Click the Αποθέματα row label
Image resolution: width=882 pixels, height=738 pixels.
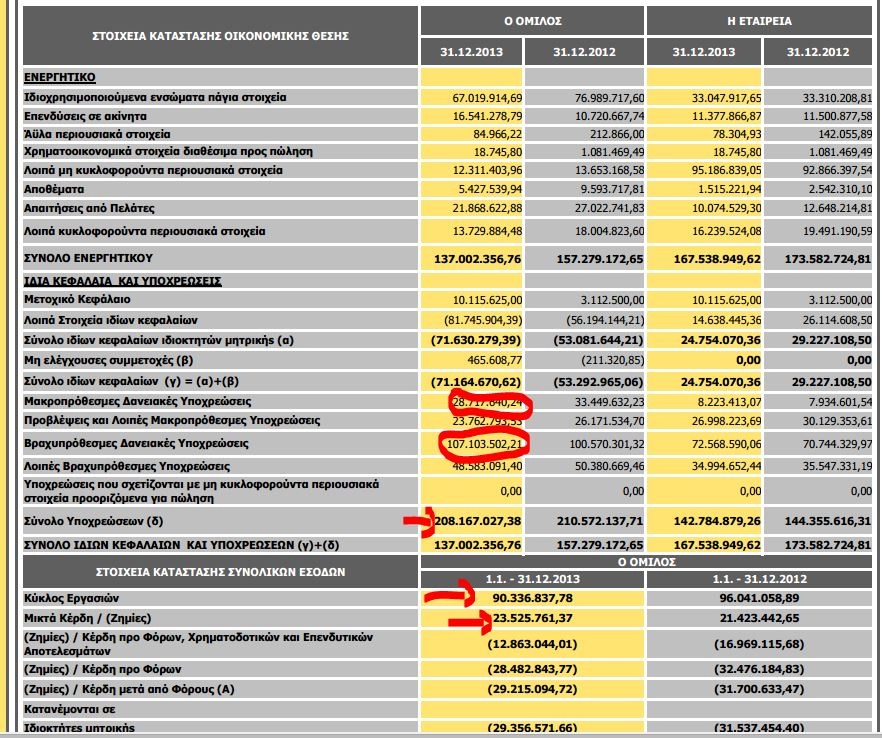[x=54, y=189]
